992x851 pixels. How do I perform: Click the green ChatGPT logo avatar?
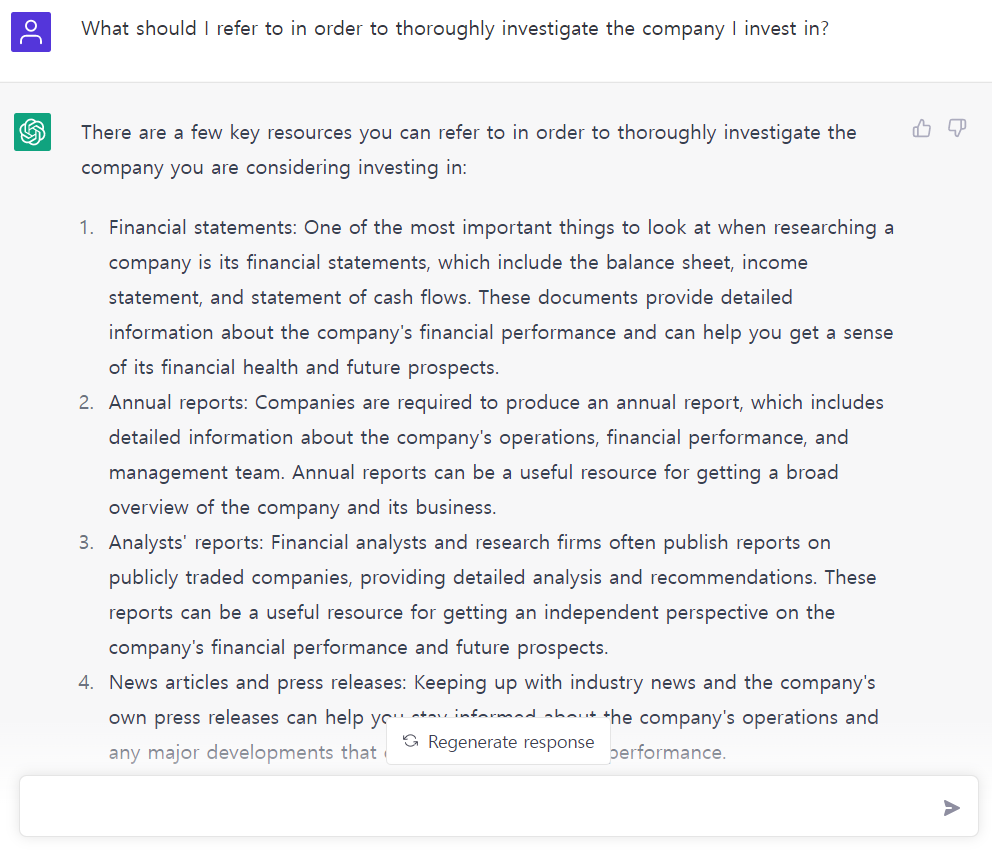tap(32, 132)
